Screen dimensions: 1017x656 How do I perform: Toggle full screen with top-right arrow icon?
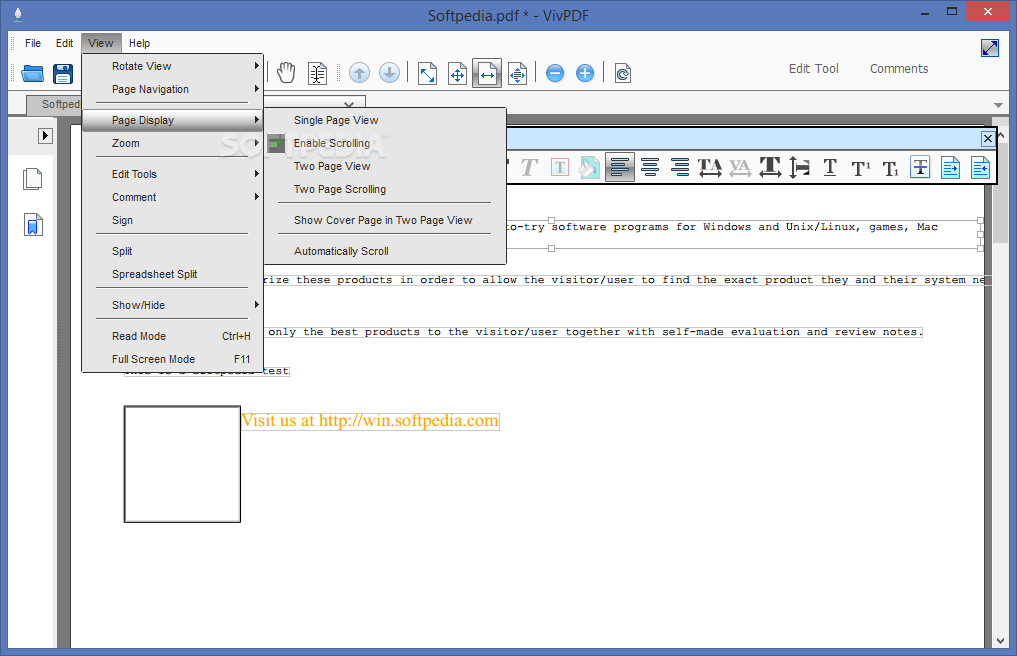990,48
